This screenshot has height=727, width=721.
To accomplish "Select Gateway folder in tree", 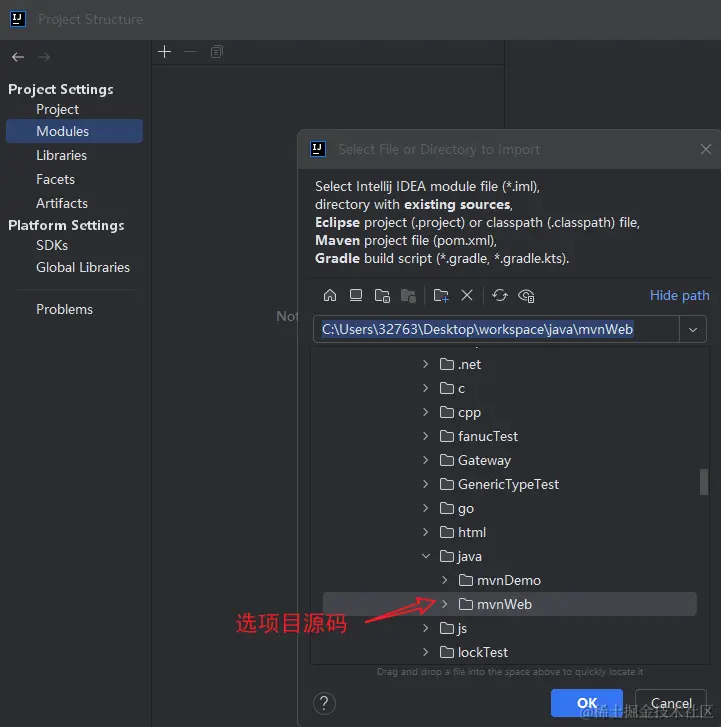I will point(475,460).
